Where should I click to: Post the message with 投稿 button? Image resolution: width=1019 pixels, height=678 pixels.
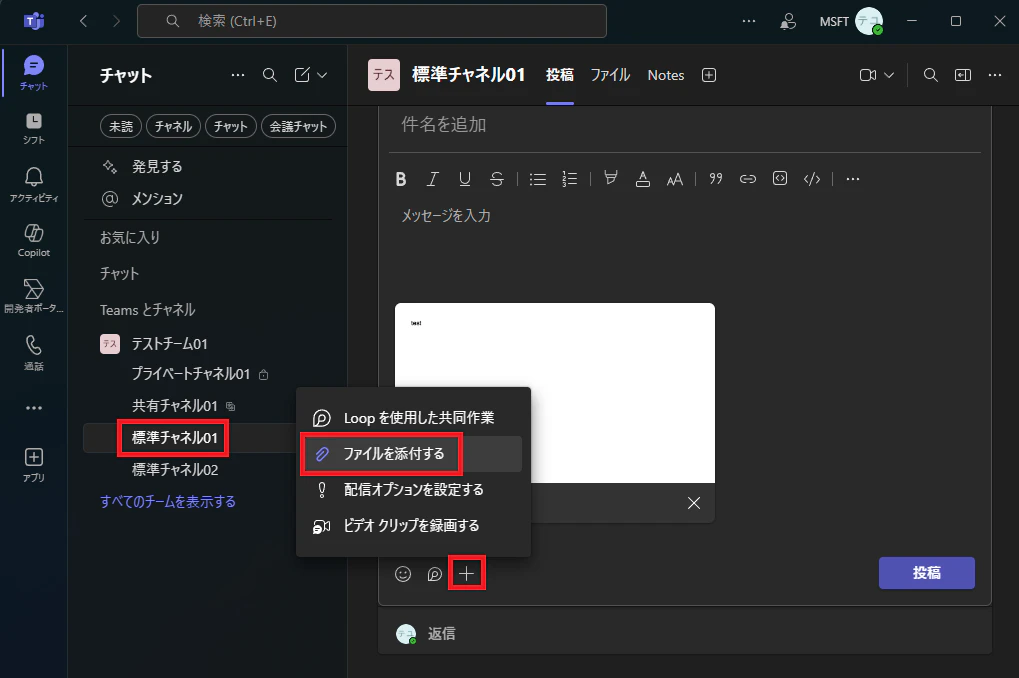click(x=927, y=573)
